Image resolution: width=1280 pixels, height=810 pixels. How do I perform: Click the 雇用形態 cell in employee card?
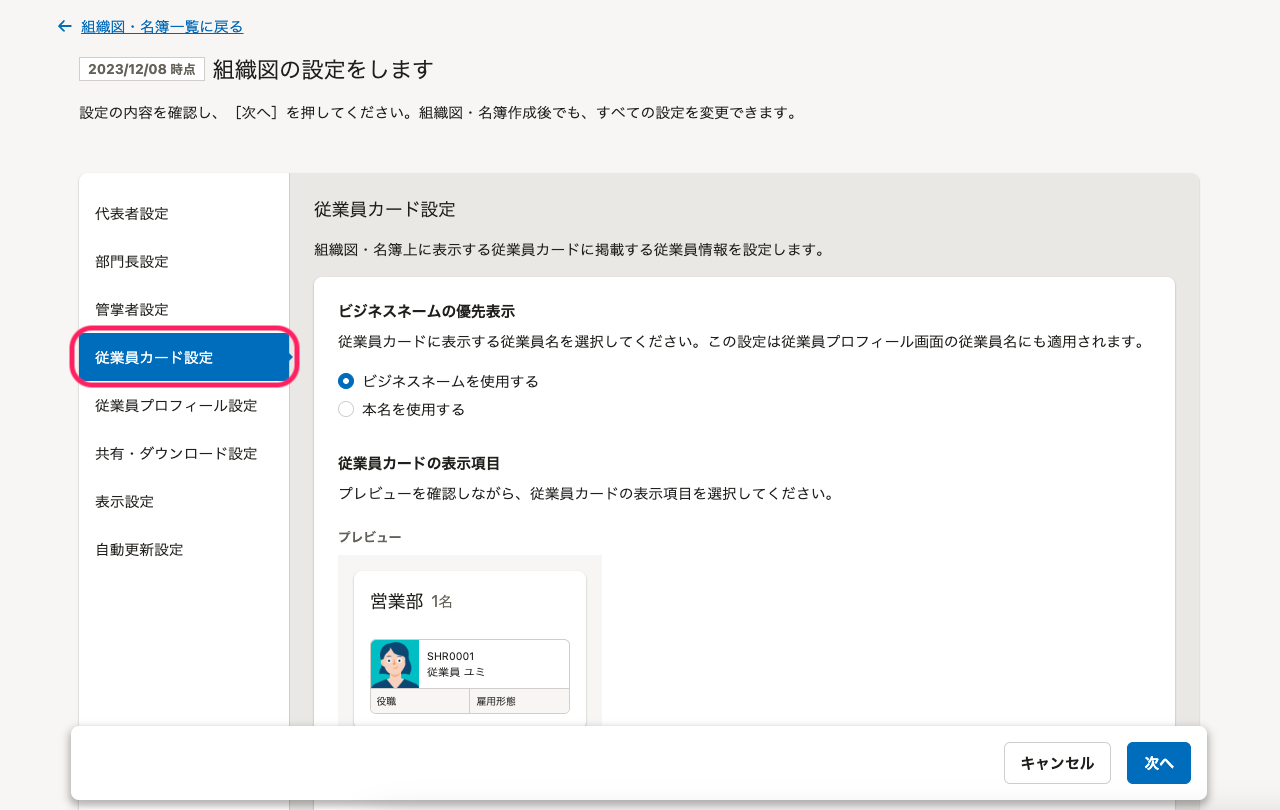pyautogui.click(x=518, y=701)
